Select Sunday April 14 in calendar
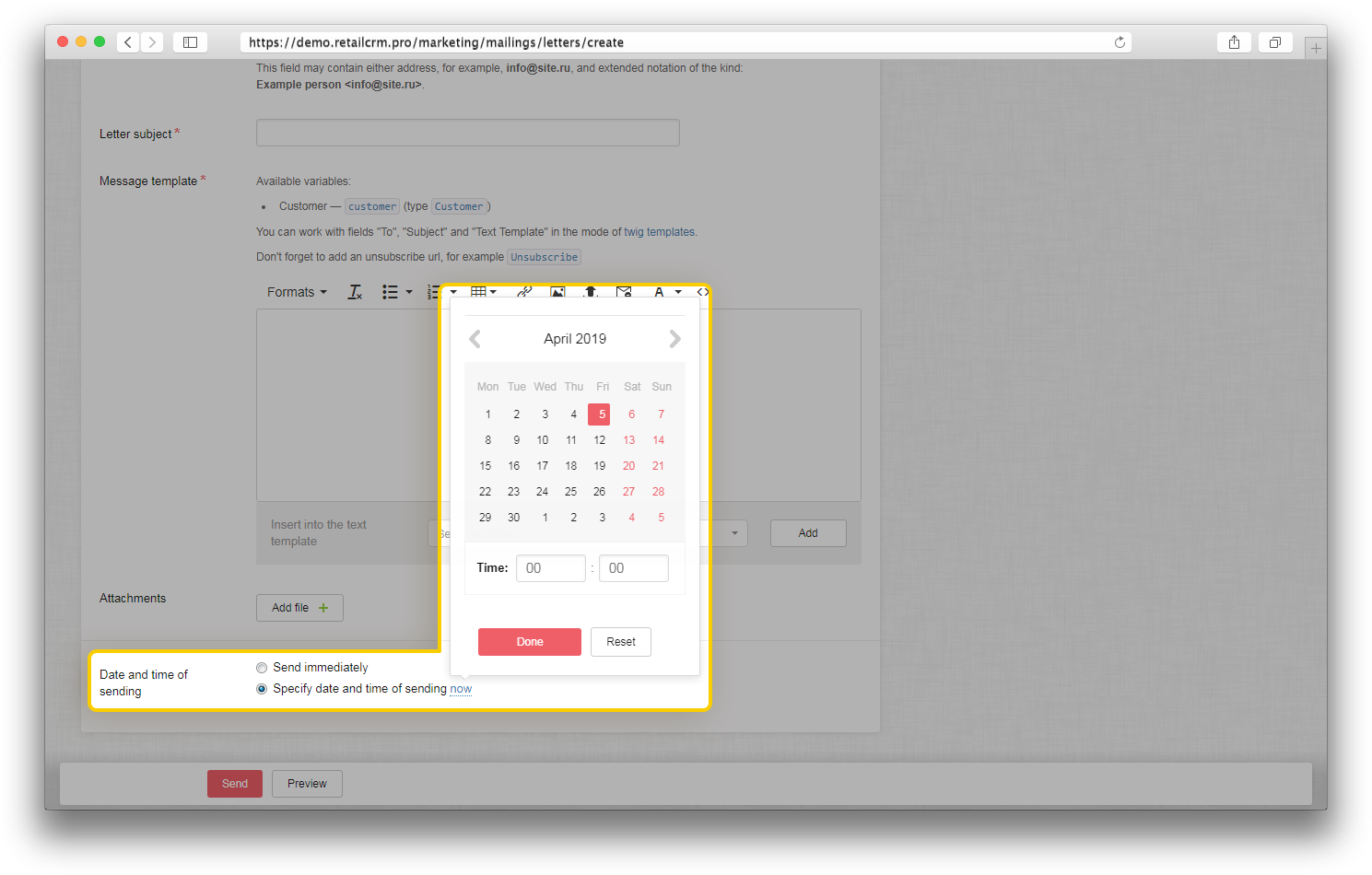The image size is (1372, 875). tap(659, 440)
